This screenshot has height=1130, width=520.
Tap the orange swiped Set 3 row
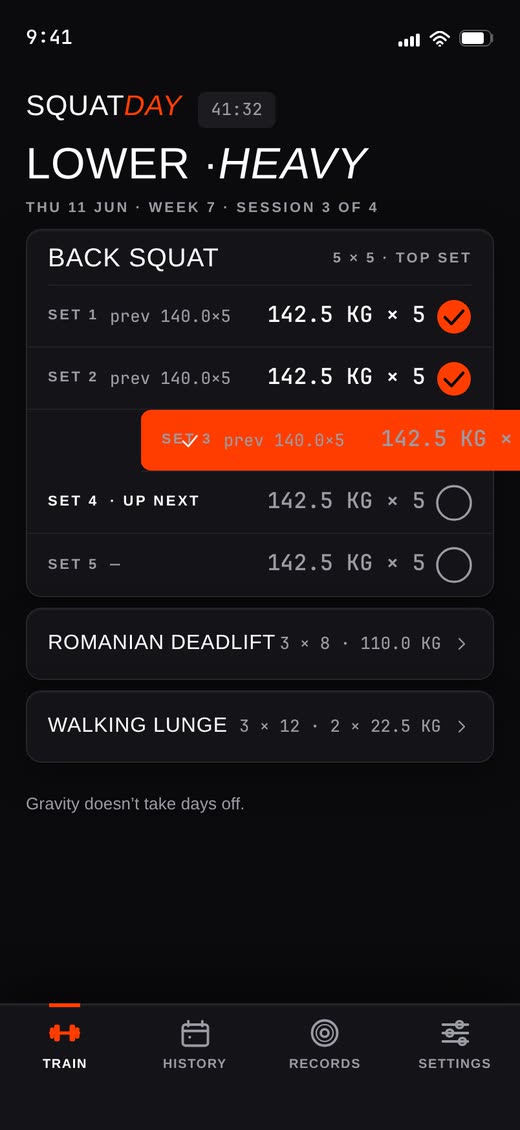click(331, 440)
